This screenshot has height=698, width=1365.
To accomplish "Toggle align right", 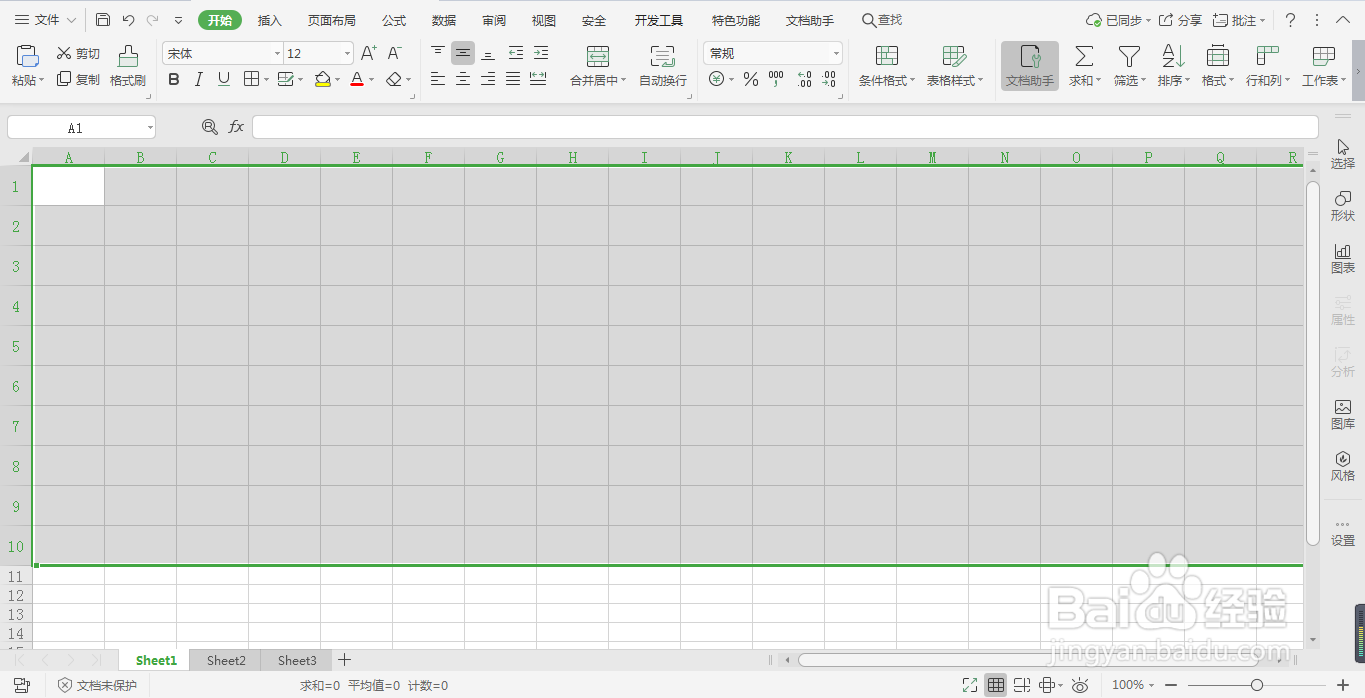I will point(487,79).
